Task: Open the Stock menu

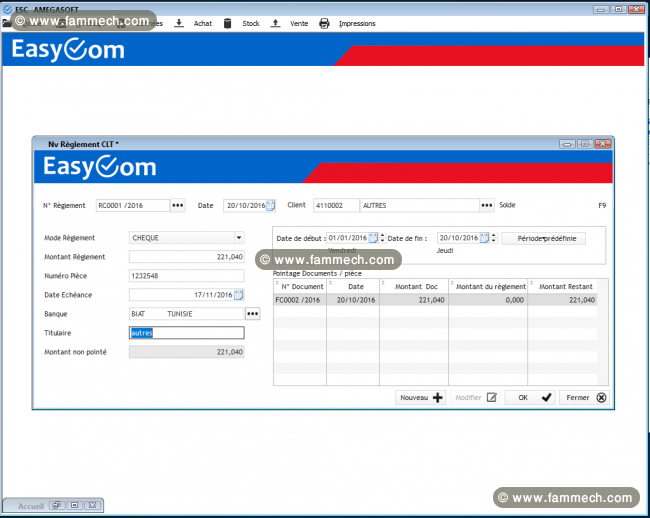Action: (251, 24)
